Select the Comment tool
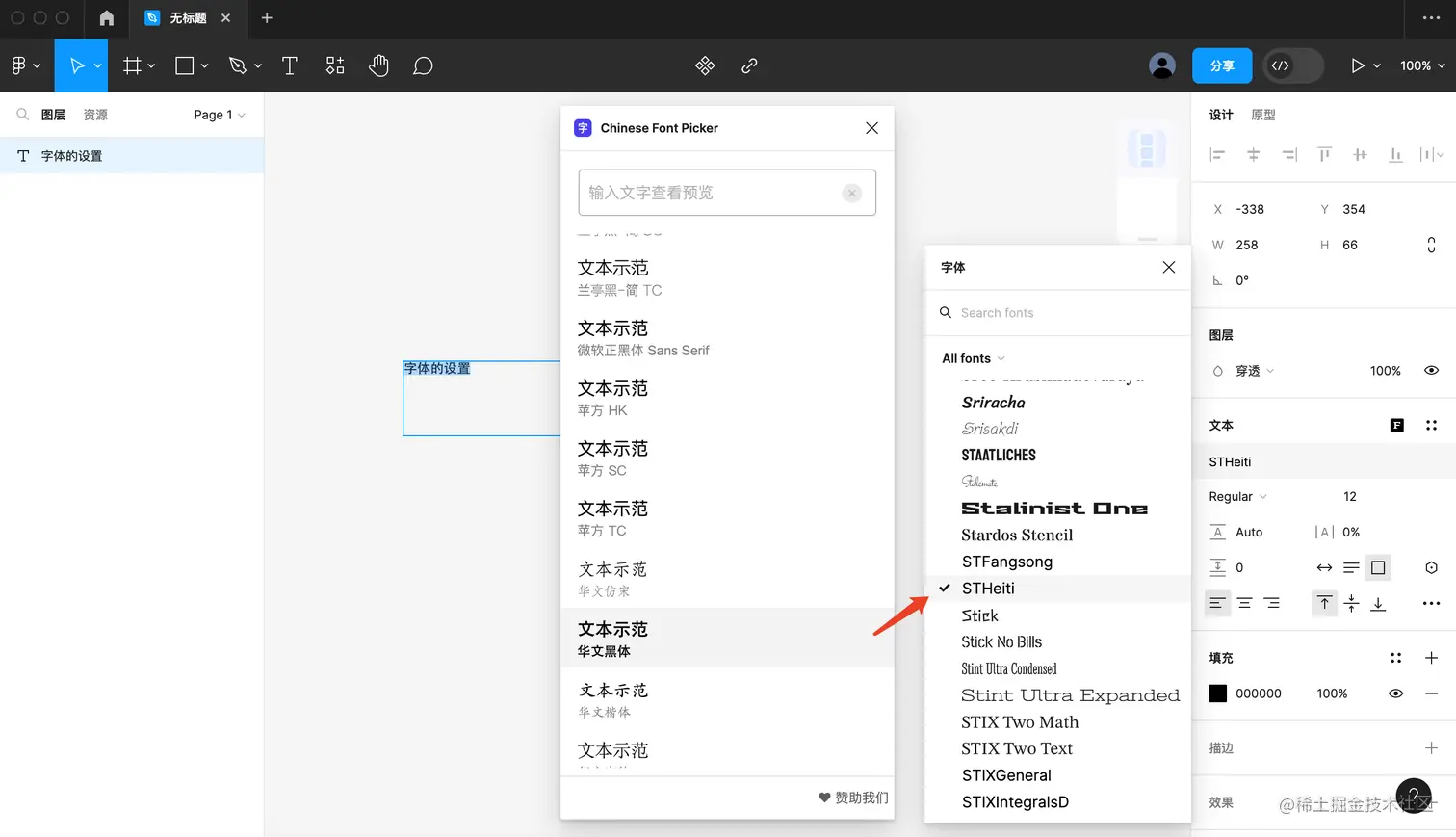The height and width of the screenshot is (837, 1456). (423, 65)
